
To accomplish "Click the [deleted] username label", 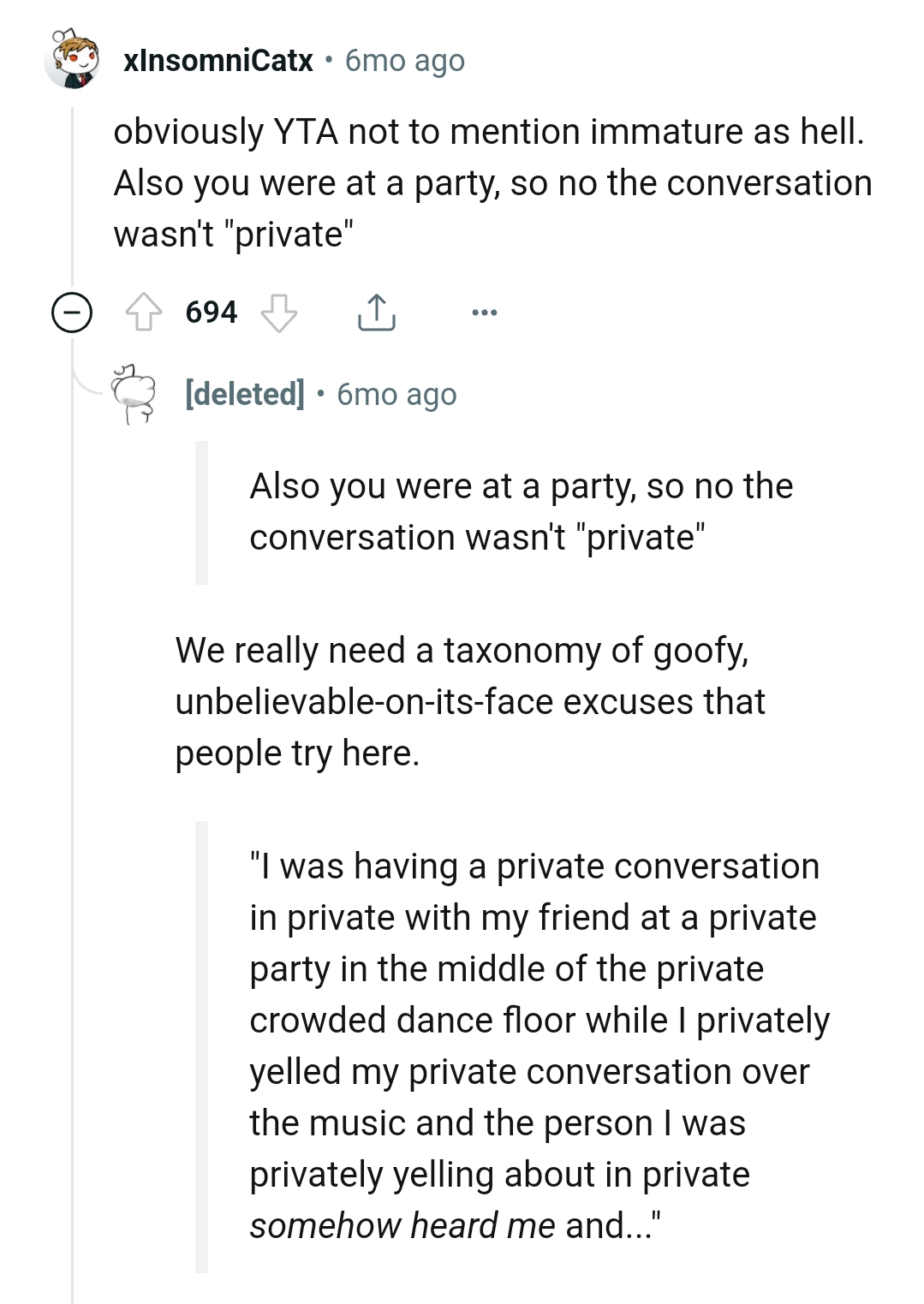I will pyautogui.click(x=244, y=394).
